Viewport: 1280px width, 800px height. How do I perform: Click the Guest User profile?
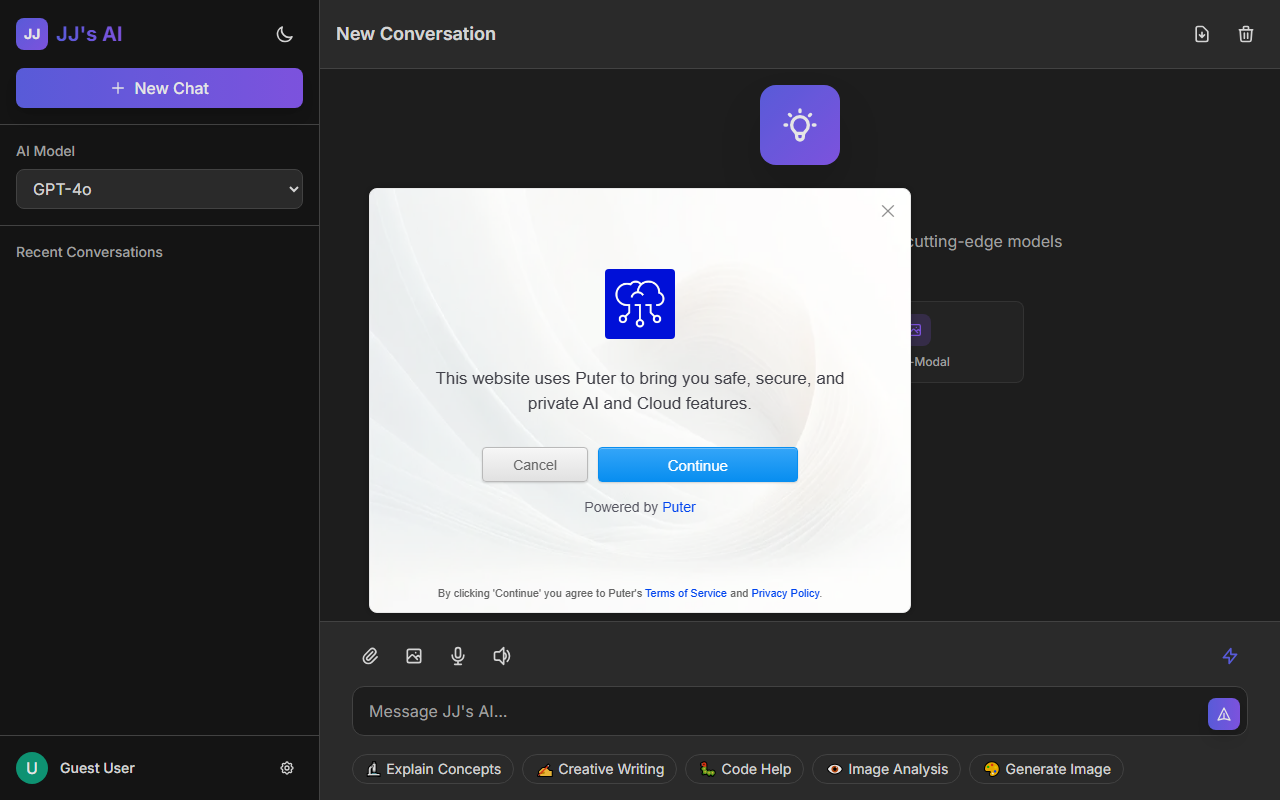[x=97, y=767]
